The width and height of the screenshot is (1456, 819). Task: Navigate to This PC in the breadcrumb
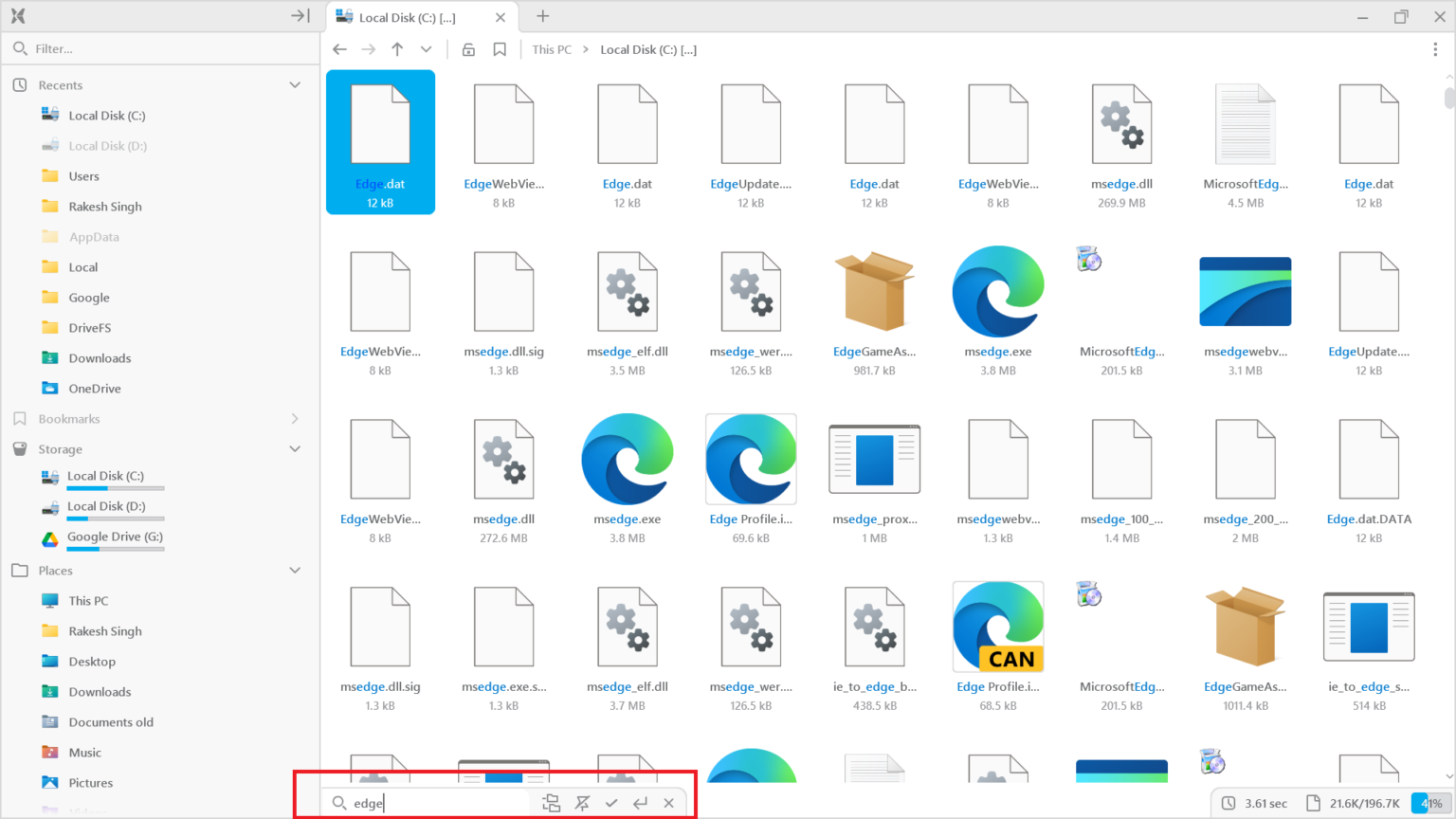click(x=551, y=49)
